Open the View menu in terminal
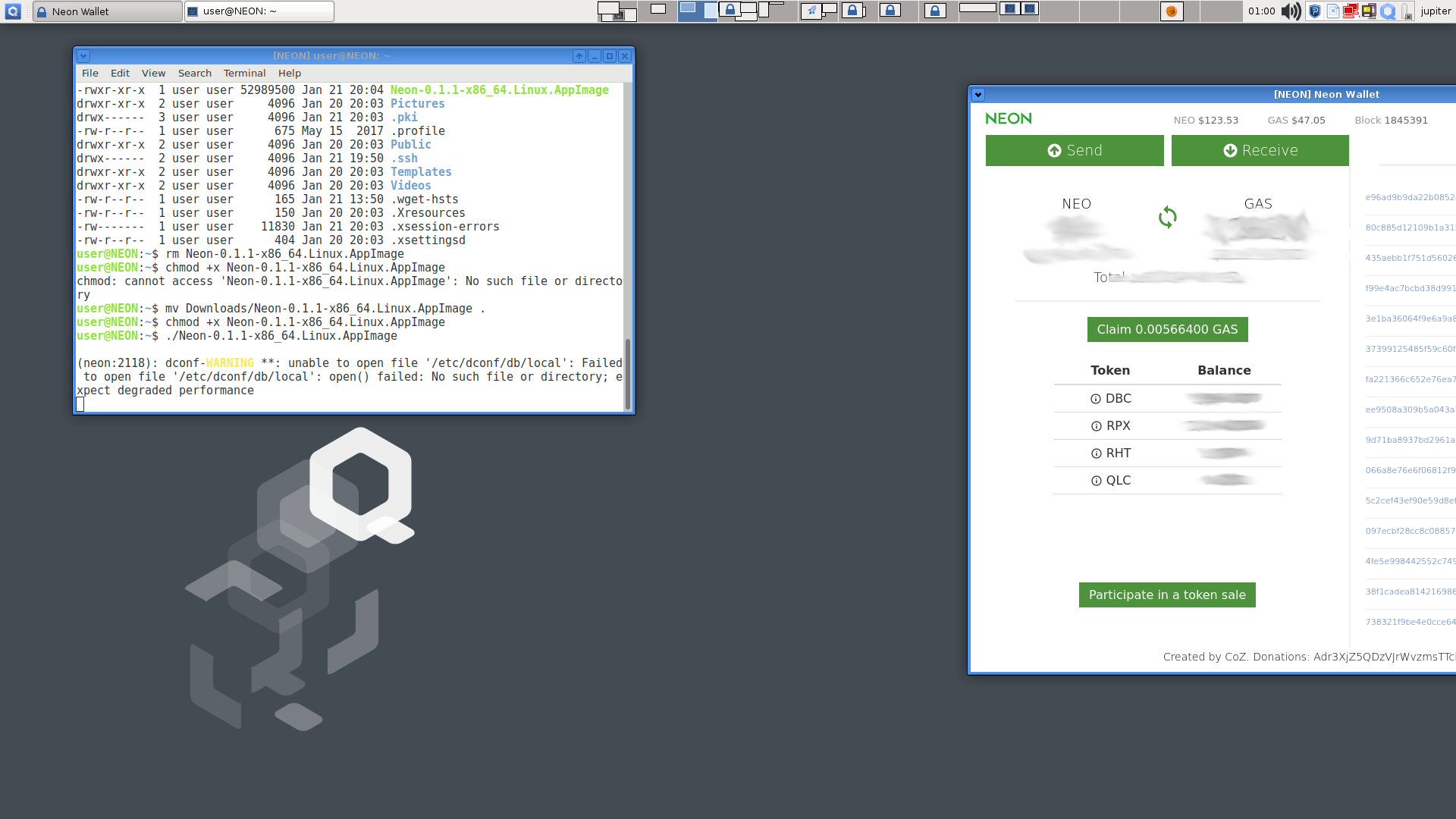1456x819 pixels. point(153,74)
